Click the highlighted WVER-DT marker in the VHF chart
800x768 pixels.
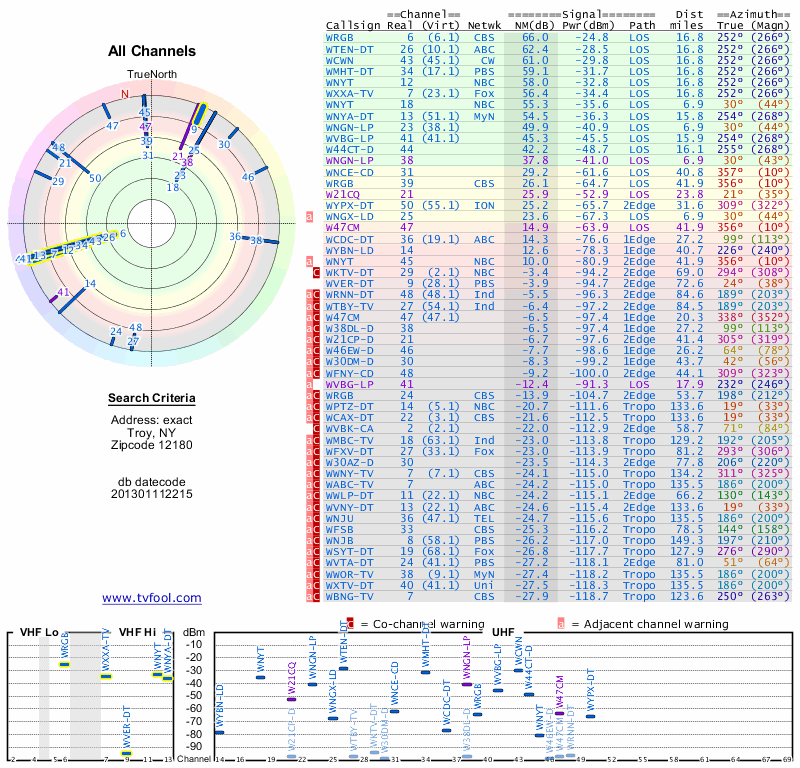pos(126,753)
